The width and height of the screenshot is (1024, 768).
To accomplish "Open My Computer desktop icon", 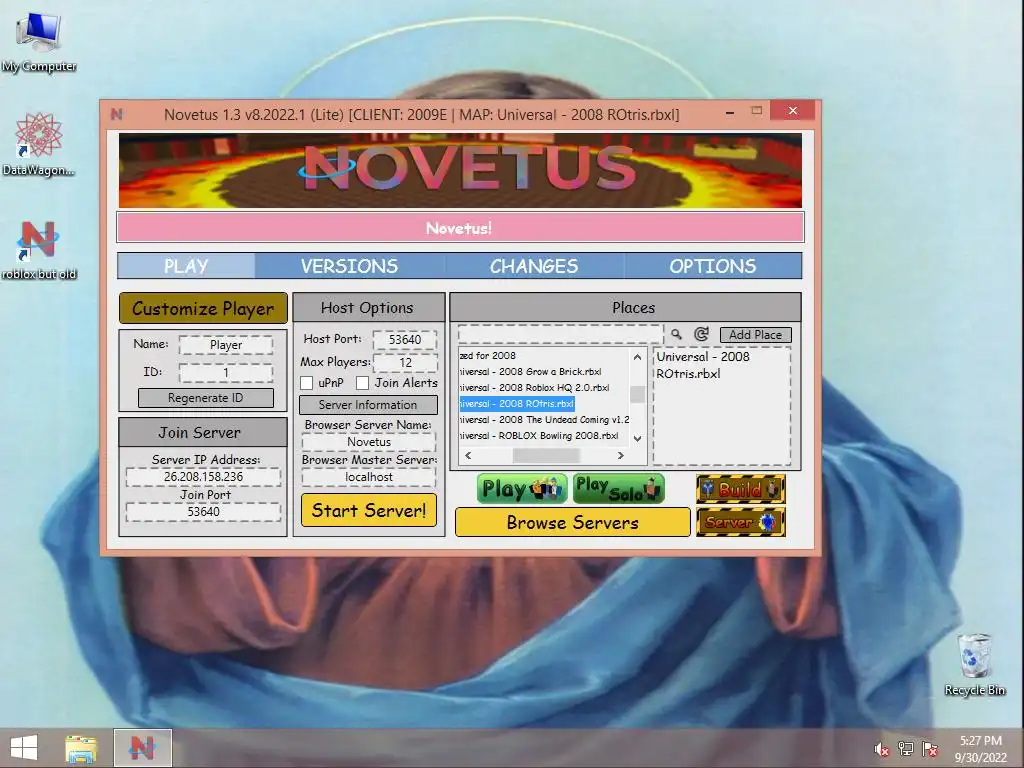I will 39,40.
